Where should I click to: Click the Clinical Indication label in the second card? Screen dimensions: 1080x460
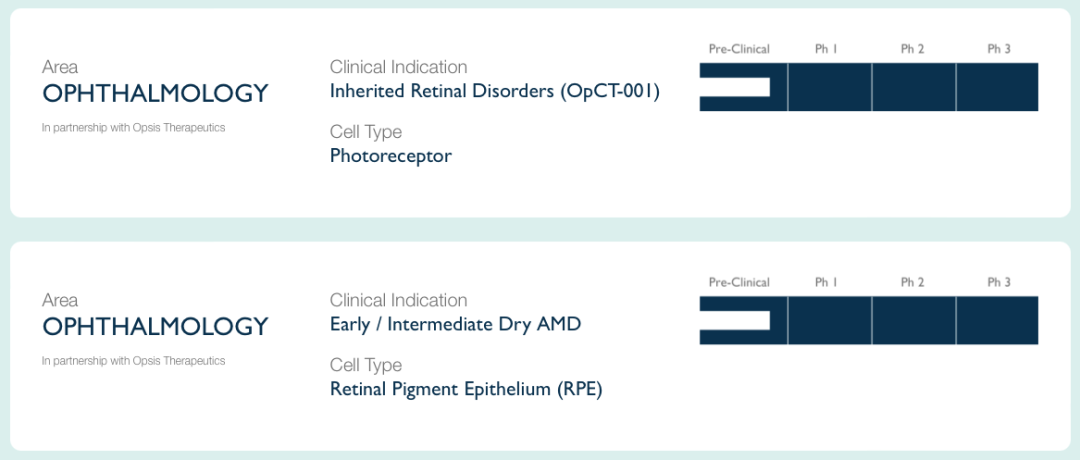[x=399, y=300]
